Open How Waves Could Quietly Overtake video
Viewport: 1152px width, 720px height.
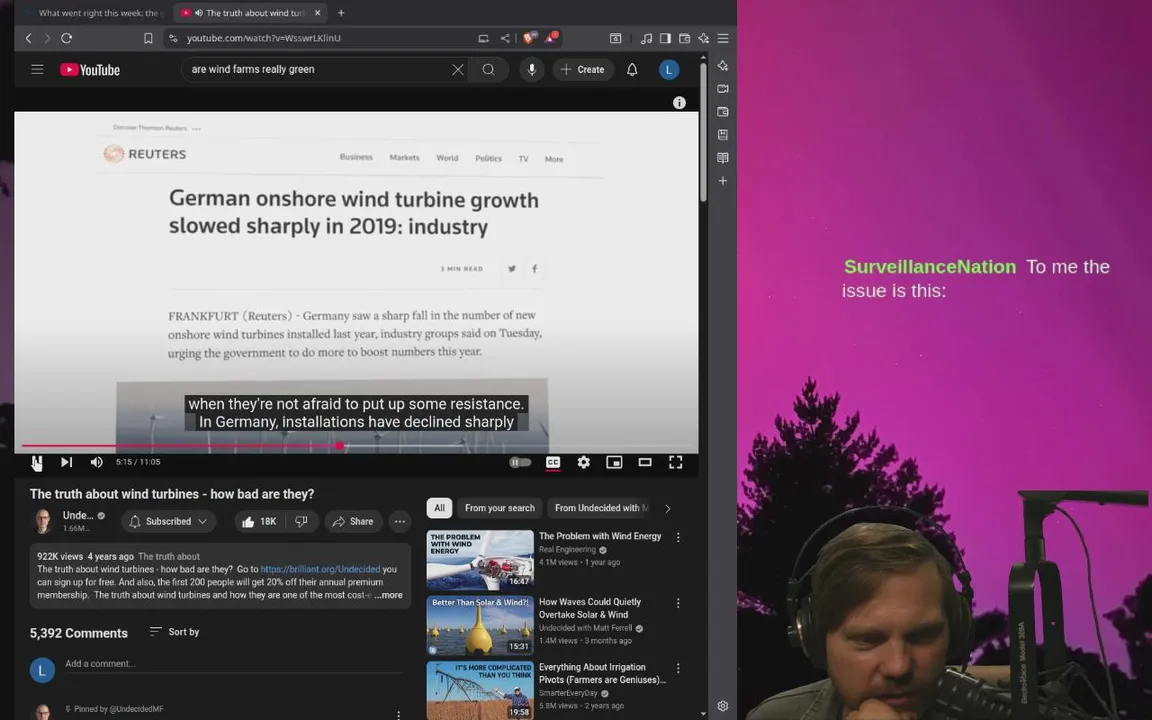coord(480,625)
